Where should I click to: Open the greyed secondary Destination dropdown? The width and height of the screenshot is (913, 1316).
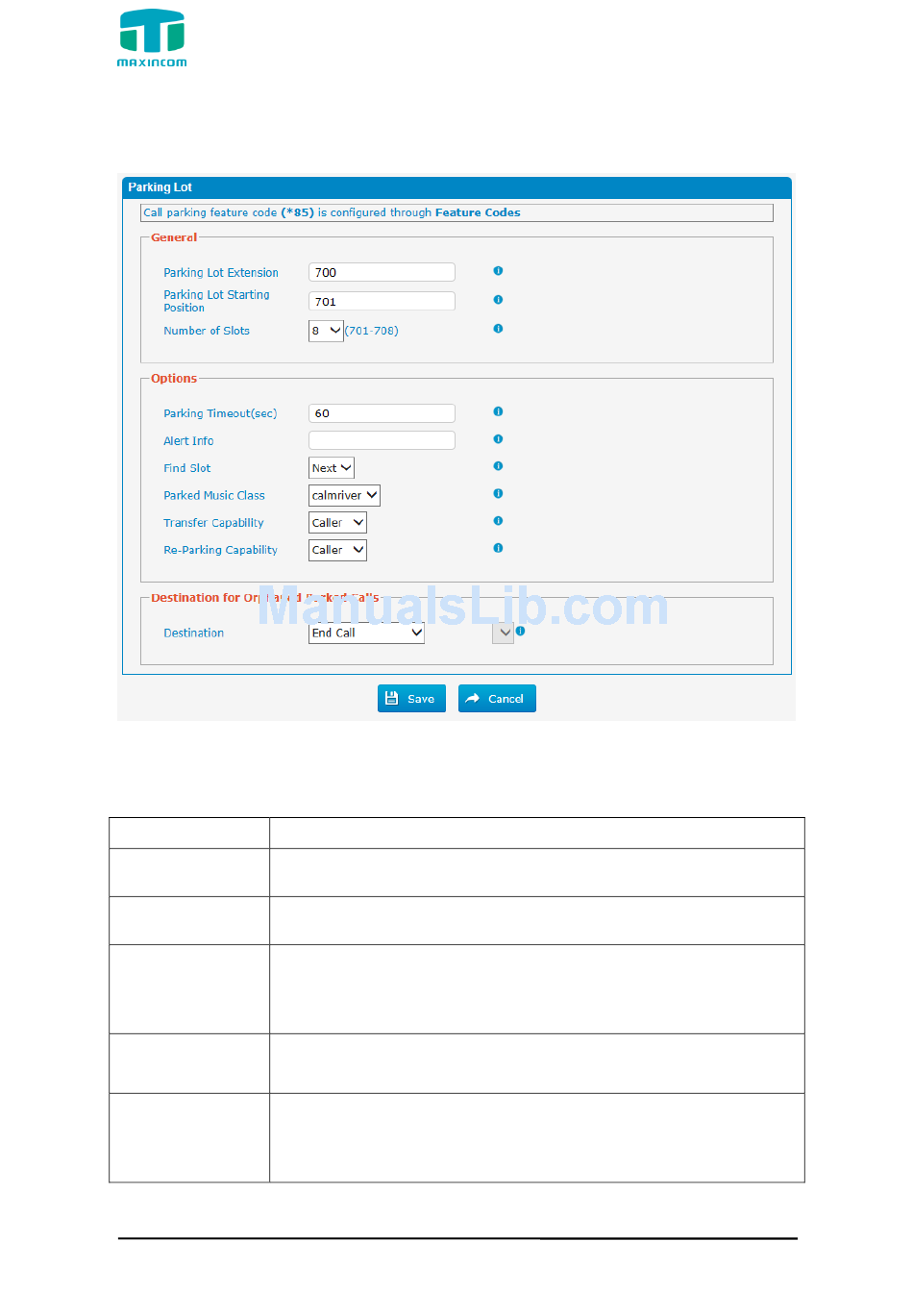(503, 633)
